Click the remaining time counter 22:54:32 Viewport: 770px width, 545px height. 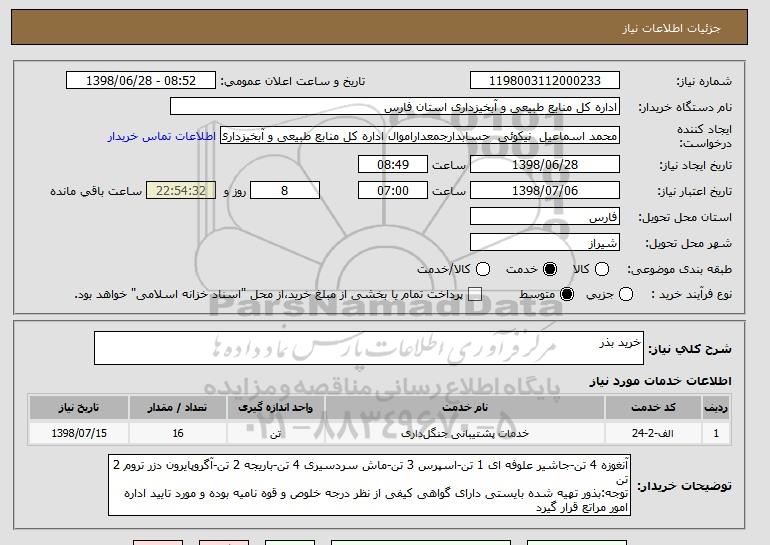pyautogui.click(x=181, y=191)
